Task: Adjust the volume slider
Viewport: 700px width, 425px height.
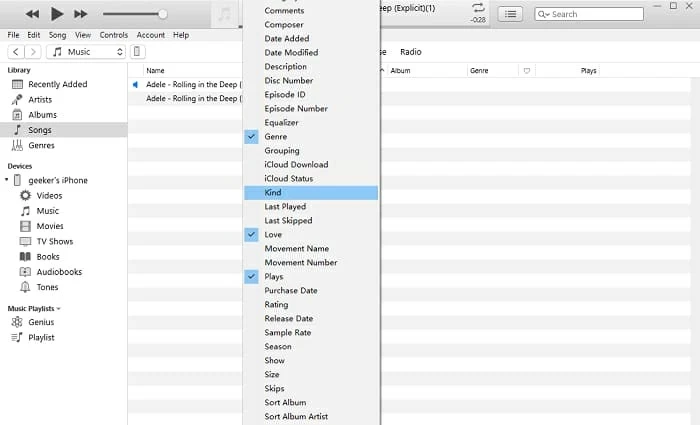Action: point(162,14)
